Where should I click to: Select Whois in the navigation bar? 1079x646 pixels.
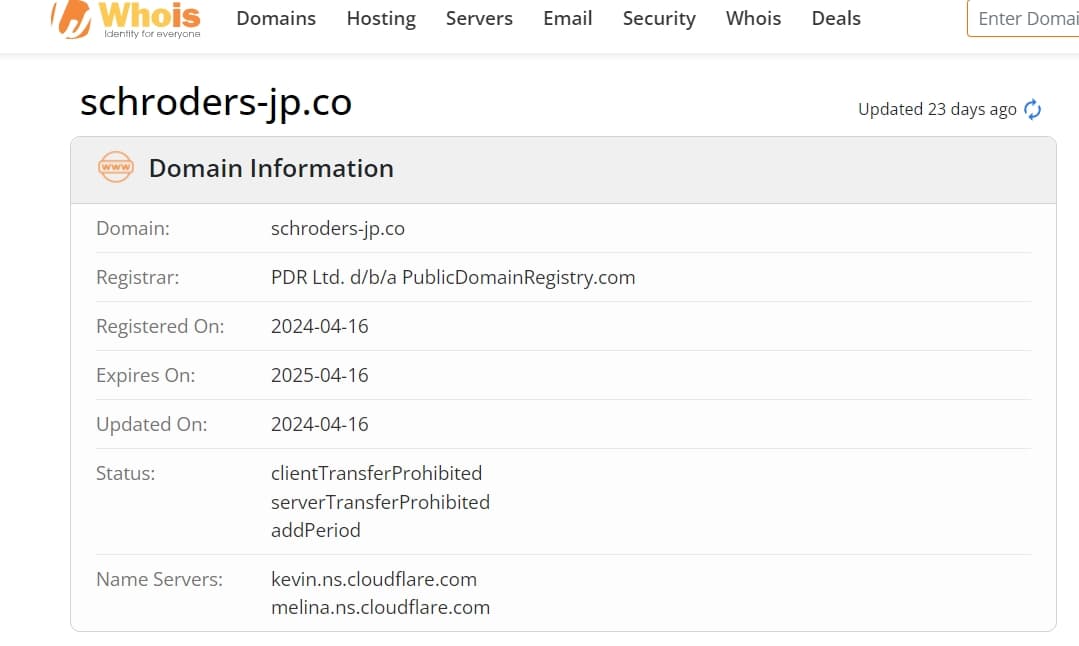click(x=754, y=19)
